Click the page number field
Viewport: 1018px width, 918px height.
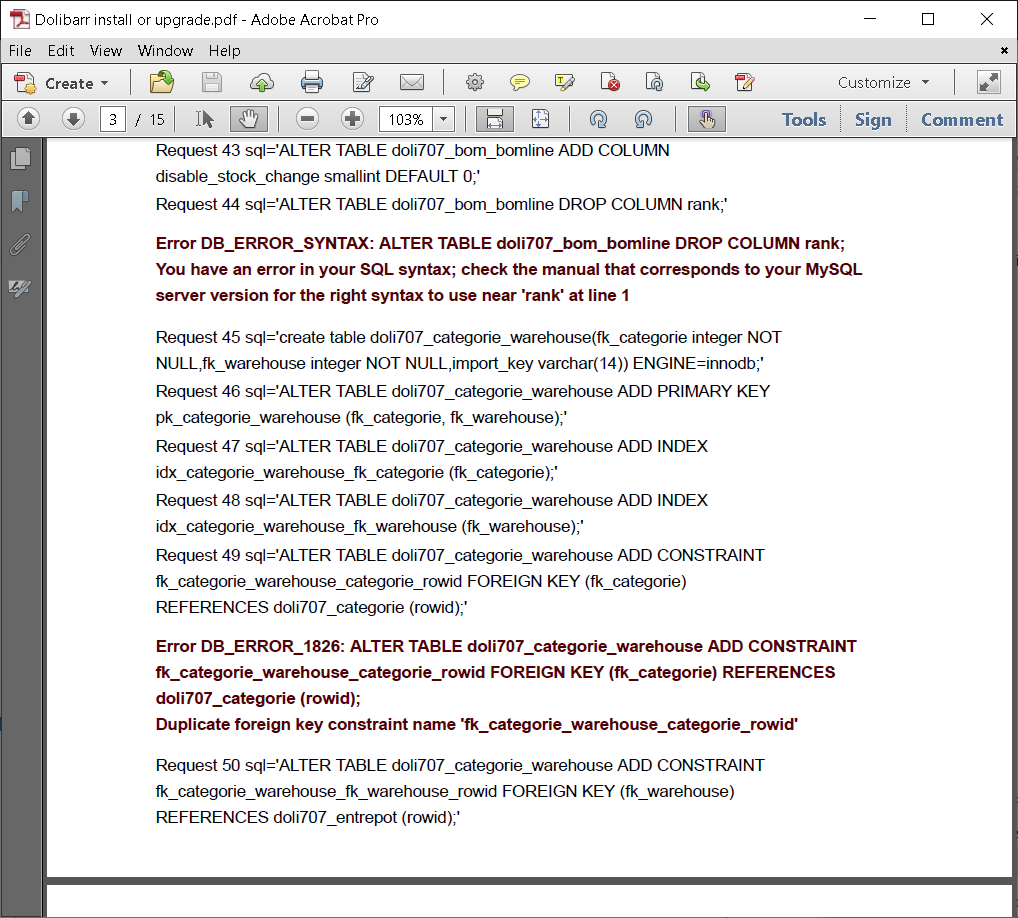tap(114, 120)
